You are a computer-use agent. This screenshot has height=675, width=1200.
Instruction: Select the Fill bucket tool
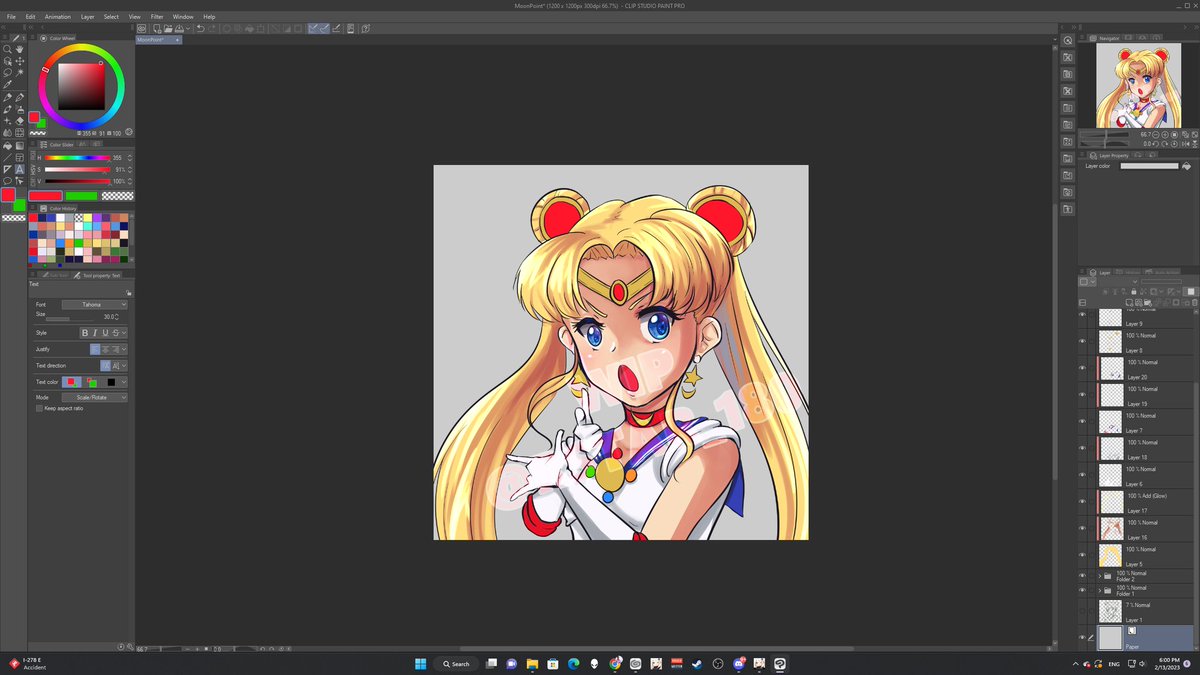(8, 145)
